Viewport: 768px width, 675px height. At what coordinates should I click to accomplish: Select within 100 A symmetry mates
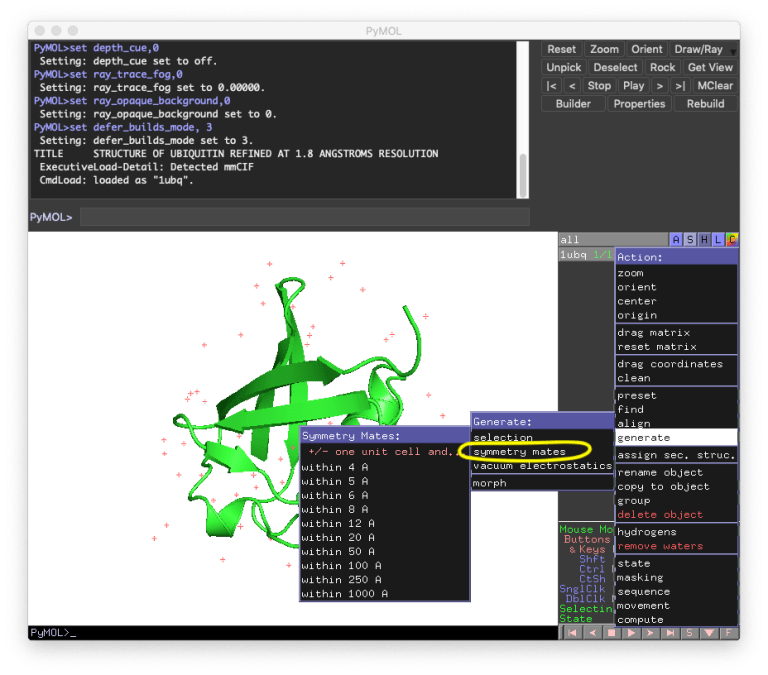tap(384, 566)
